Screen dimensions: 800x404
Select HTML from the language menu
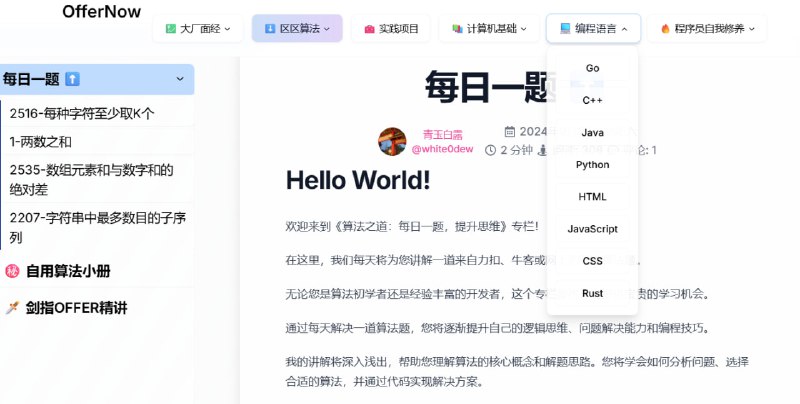(x=592, y=197)
